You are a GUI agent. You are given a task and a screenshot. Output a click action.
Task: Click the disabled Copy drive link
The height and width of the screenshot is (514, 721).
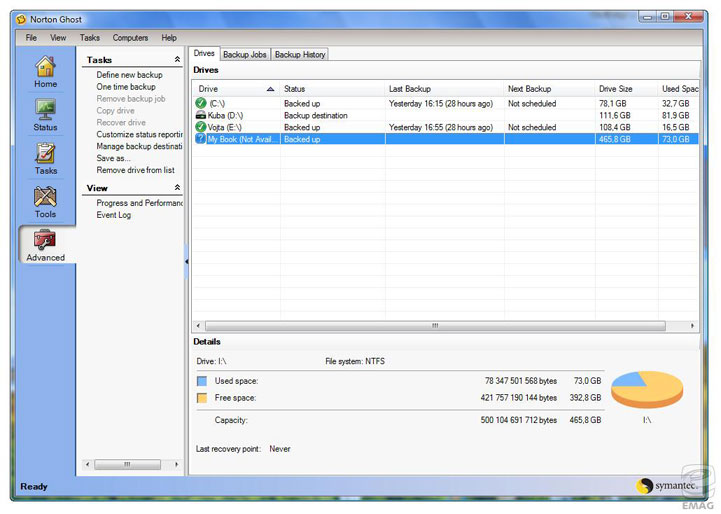point(115,110)
